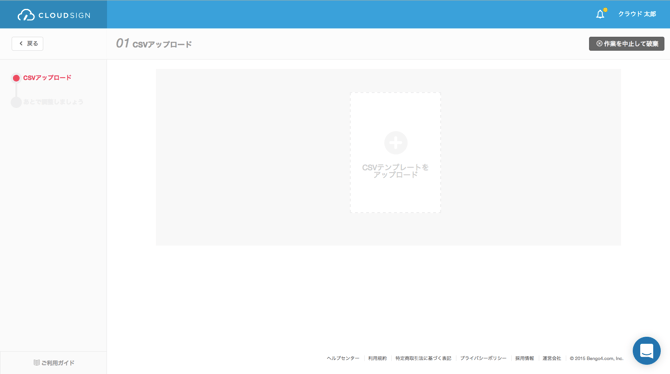
Task: Click the CSVテンプレートをアップロード drop zone
Action: coord(395,153)
